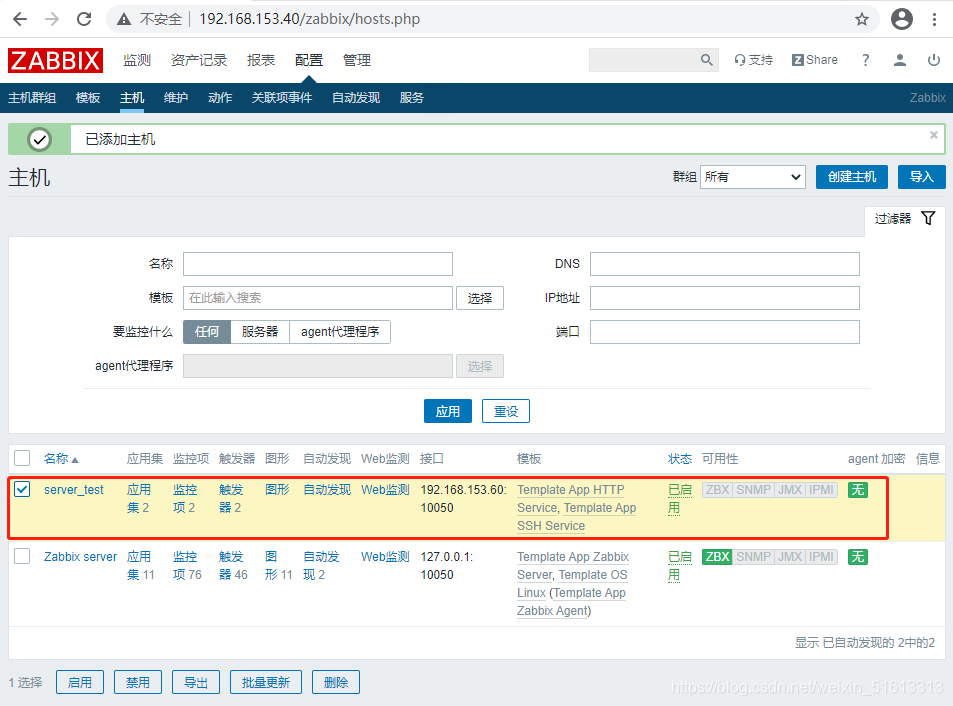
Task: Select 任何 monitoring option
Action: pos(207,332)
